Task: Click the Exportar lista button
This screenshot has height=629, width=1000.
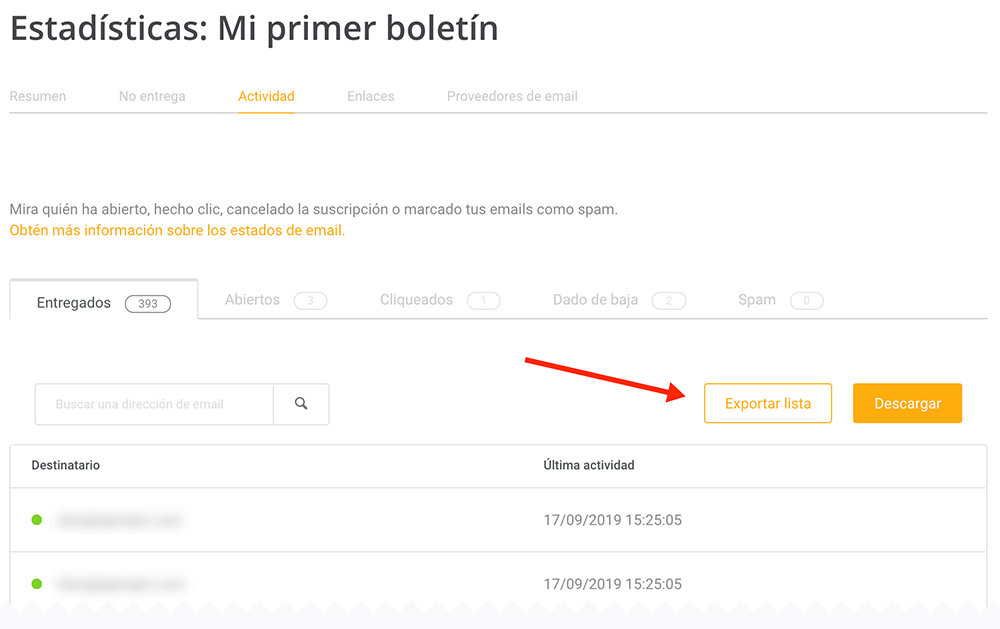Action: 768,403
